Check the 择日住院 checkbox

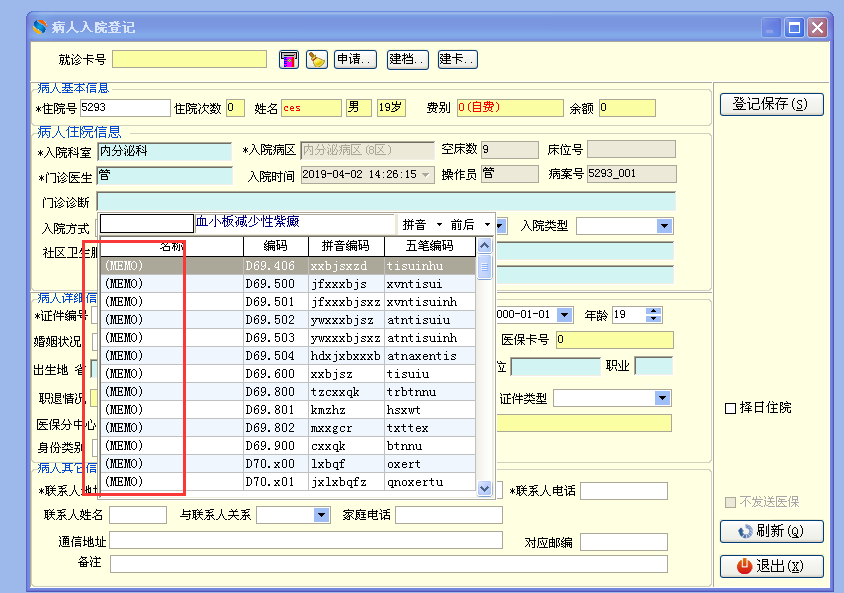click(730, 408)
